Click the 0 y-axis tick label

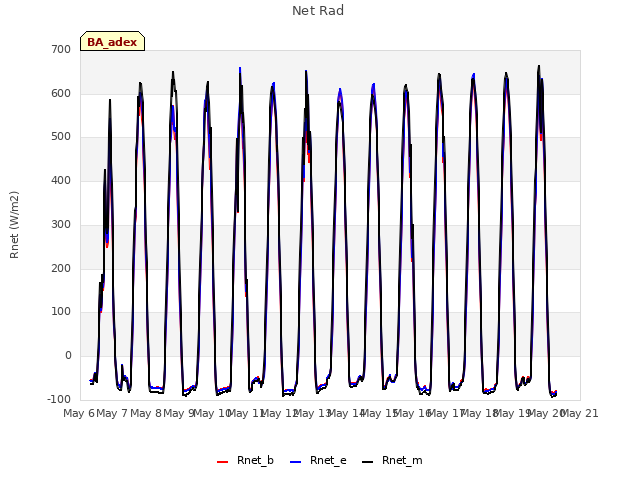pos(68,356)
